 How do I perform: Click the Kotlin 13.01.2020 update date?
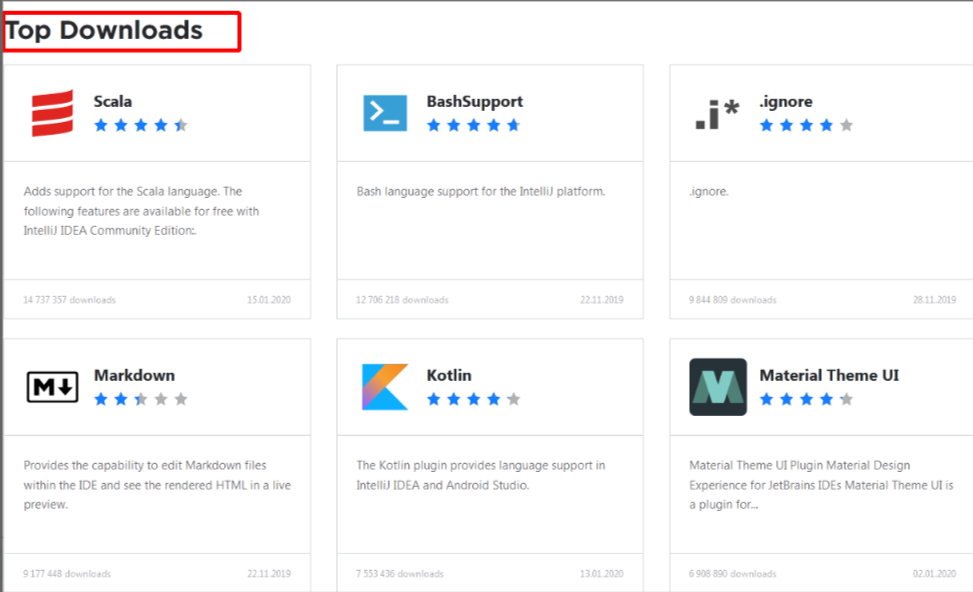click(x=602, y=574)
